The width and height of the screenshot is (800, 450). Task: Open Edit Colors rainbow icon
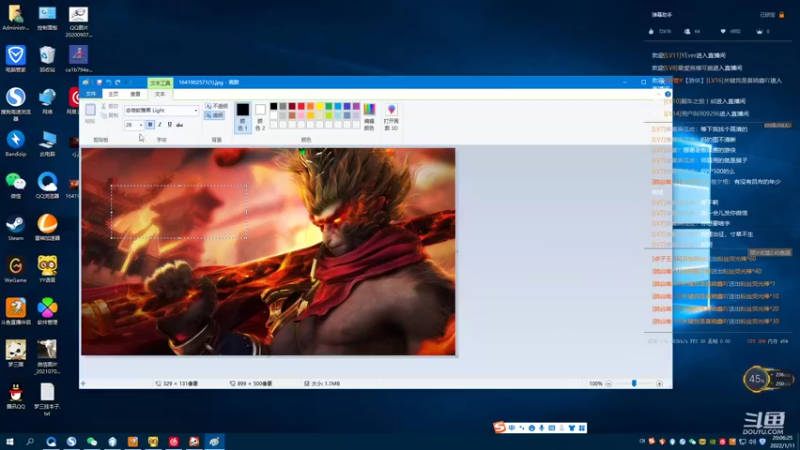tap(369, 109)
